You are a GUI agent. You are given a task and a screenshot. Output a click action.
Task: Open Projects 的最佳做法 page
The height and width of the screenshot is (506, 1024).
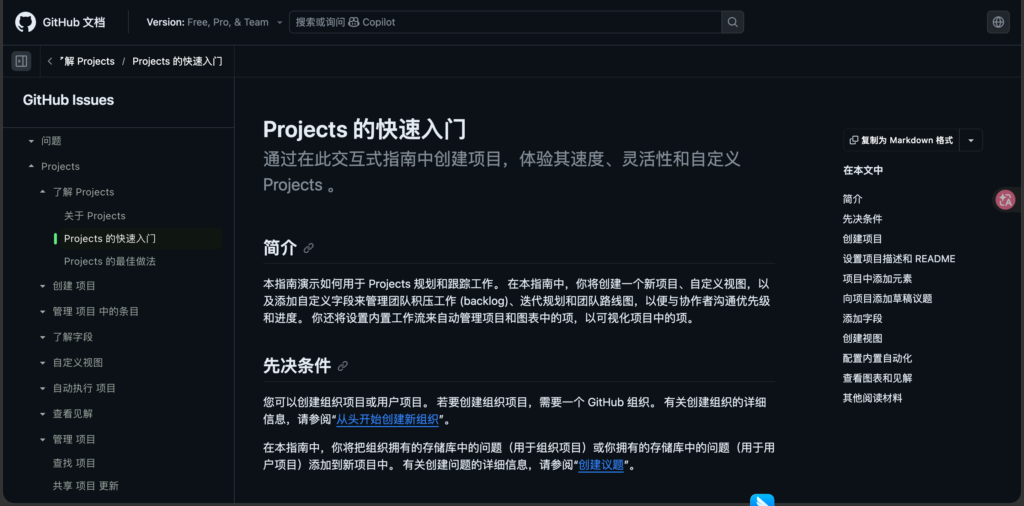coord(110,262)
